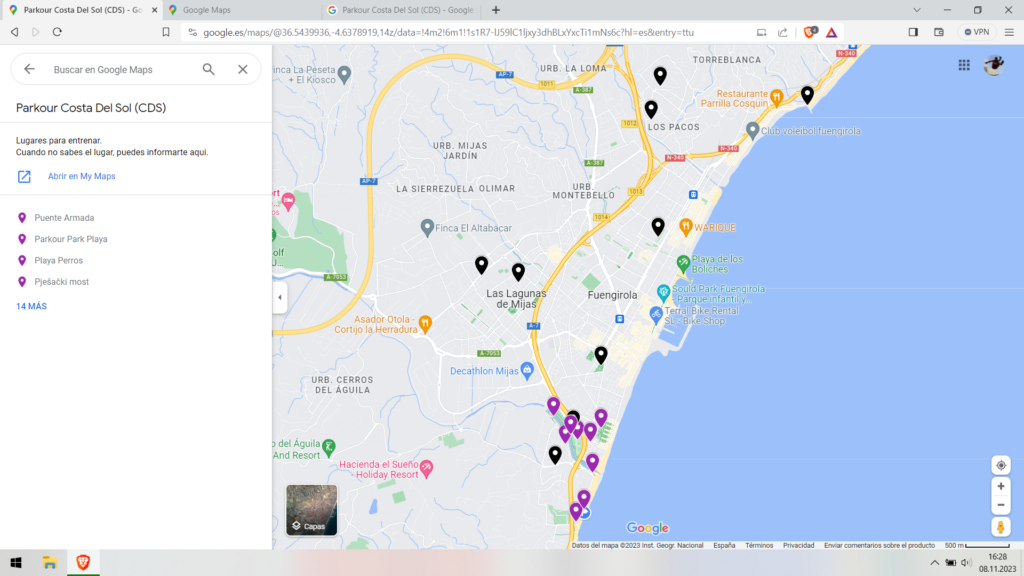Click the search magnifier icon in Maps
Image resolution: width=1024 pixels, height=576 pixels.
[208, 69]
